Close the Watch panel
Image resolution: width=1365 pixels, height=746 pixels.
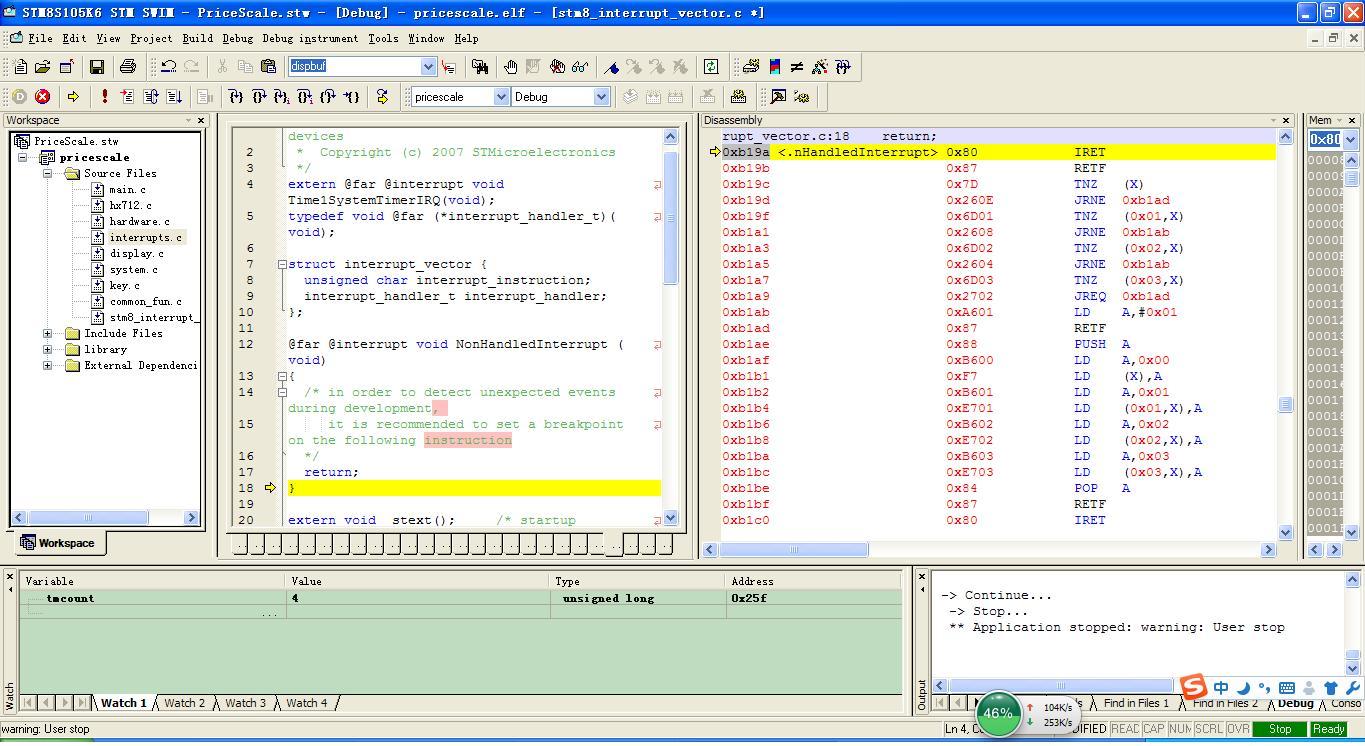(9, 577)
